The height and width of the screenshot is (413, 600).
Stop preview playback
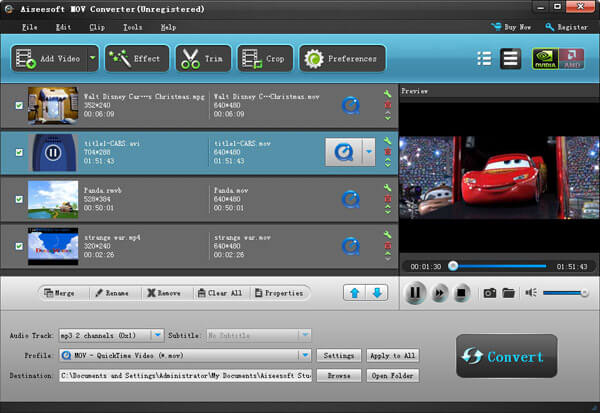461,293
